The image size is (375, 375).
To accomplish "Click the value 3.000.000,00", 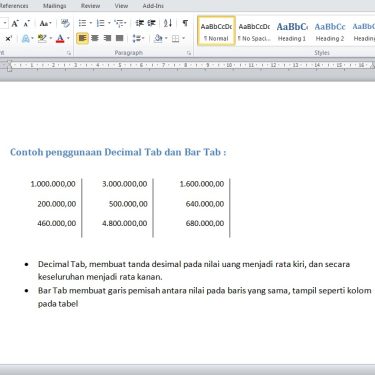I will coord(125,184).
